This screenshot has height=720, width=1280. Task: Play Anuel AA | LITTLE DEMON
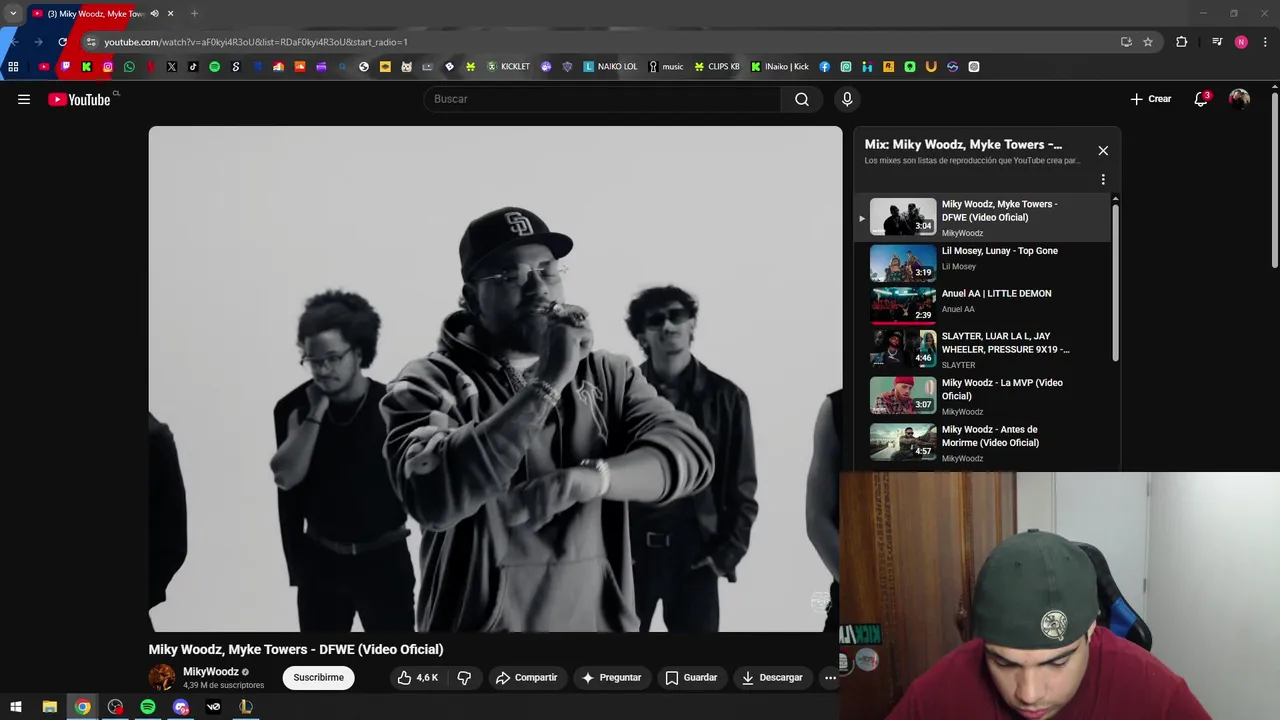tap(984, 305)
